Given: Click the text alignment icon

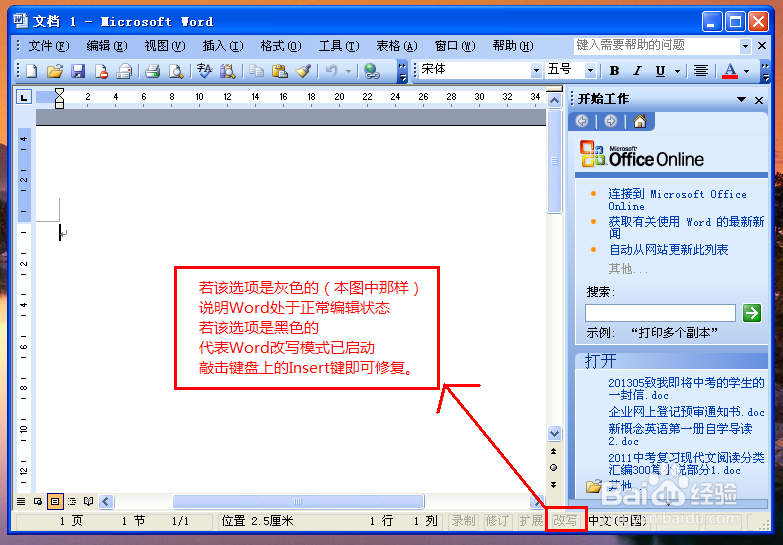Looking at the screenshot, I should point(701,71).
